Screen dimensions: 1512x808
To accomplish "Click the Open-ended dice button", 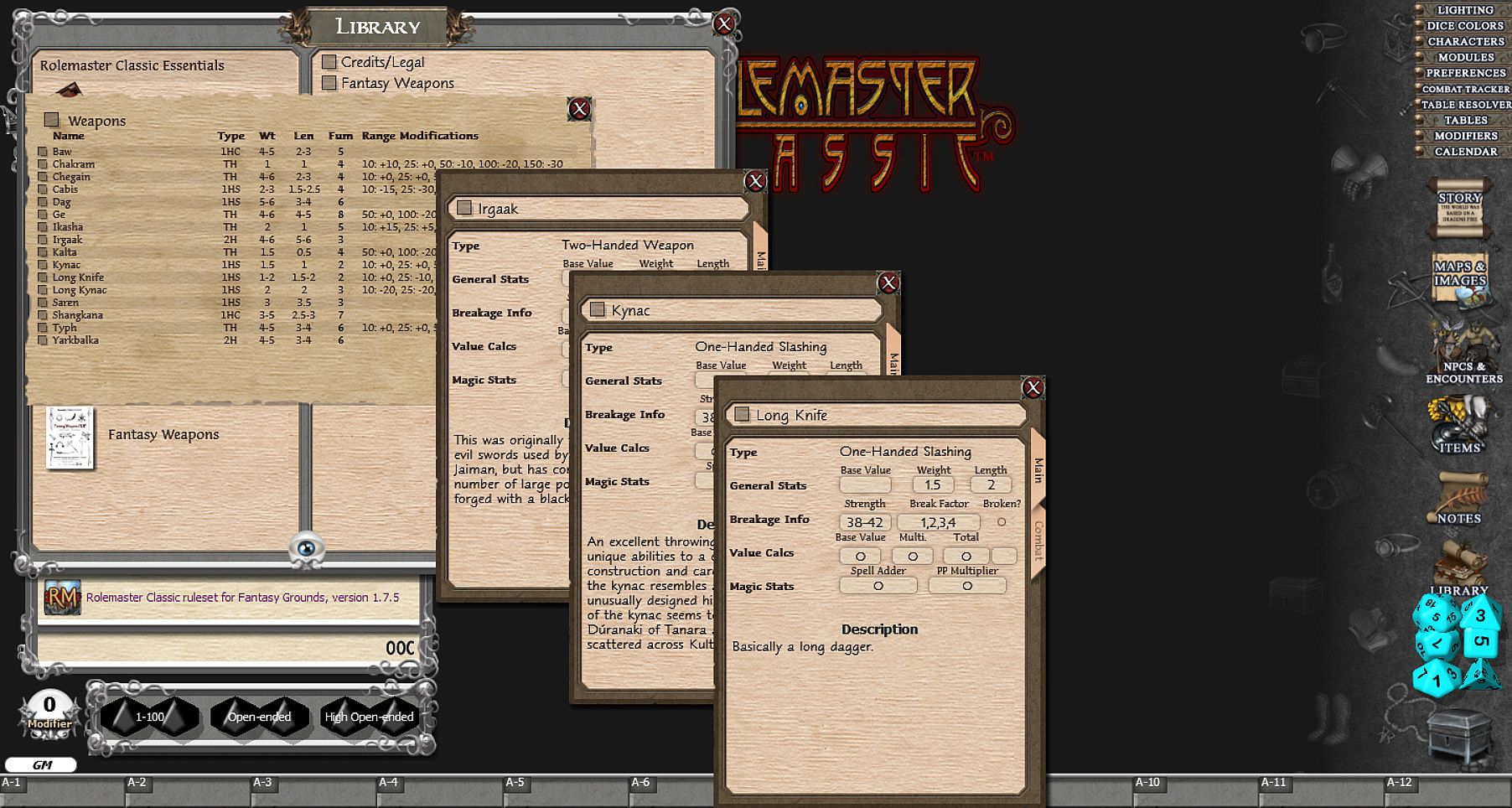I will [259, 717].
